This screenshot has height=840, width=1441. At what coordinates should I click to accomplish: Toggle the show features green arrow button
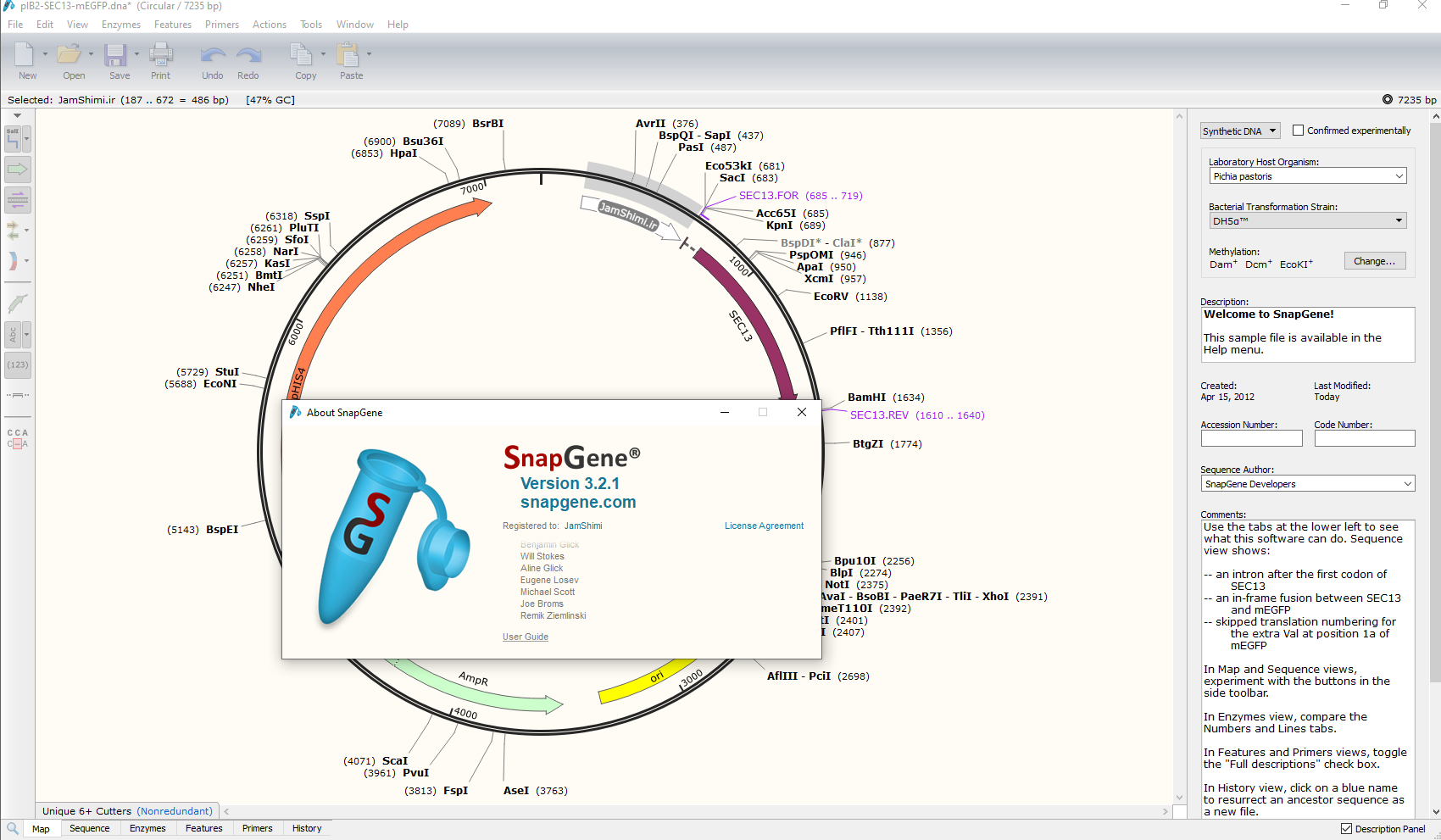coord(18,170)
